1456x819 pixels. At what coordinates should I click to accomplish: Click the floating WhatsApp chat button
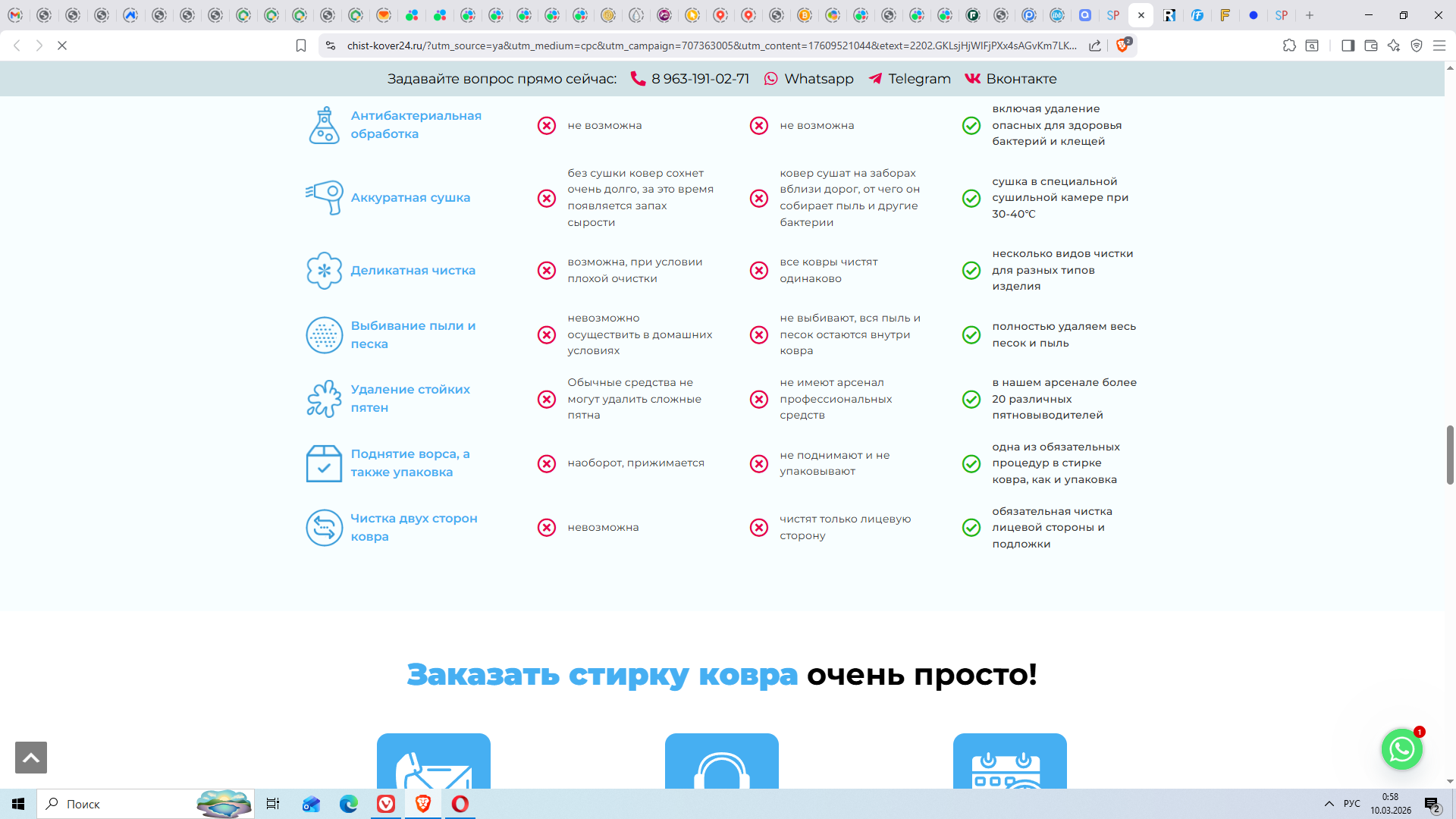[1401, 749]
